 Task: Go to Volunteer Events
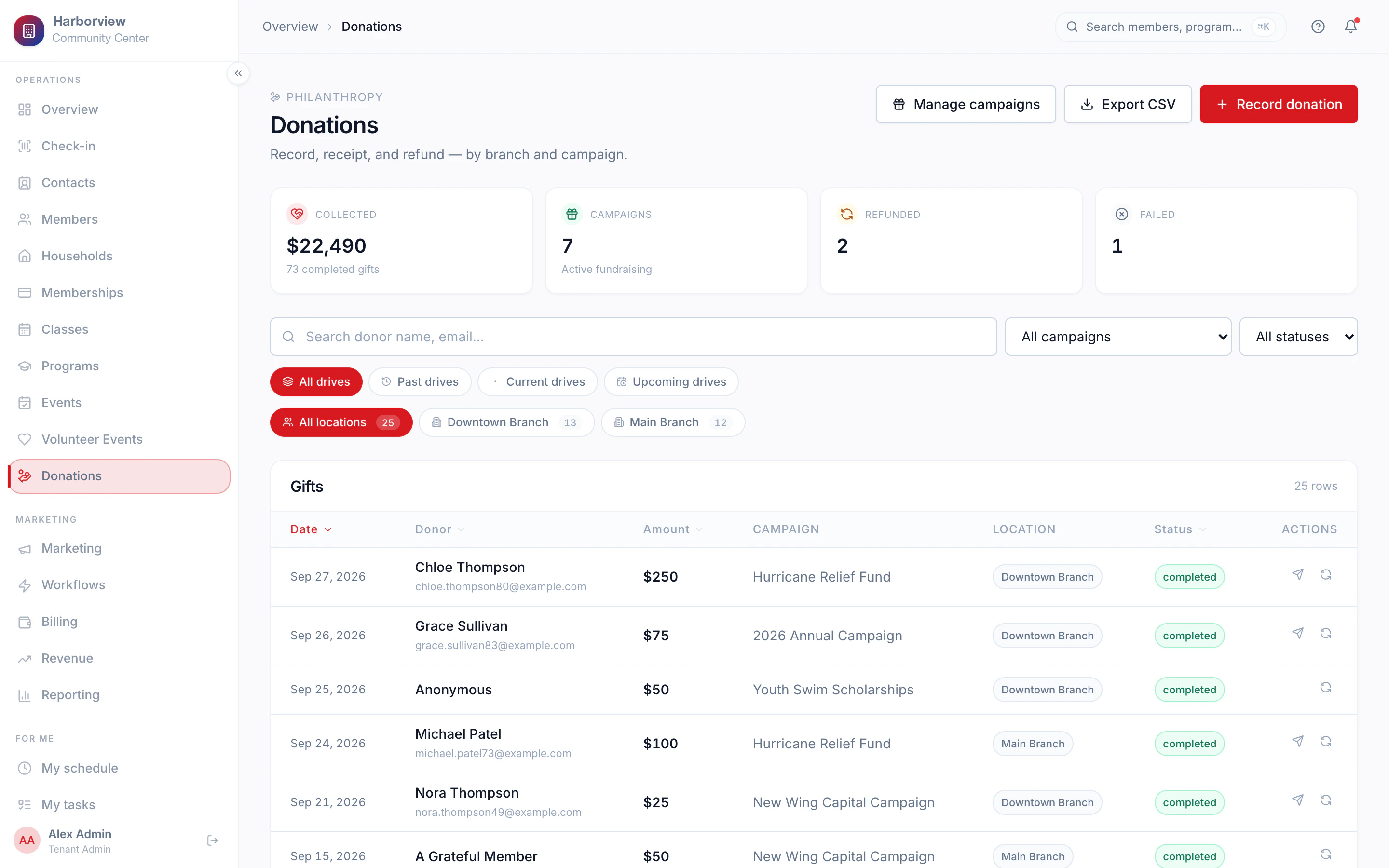(119, 439)
